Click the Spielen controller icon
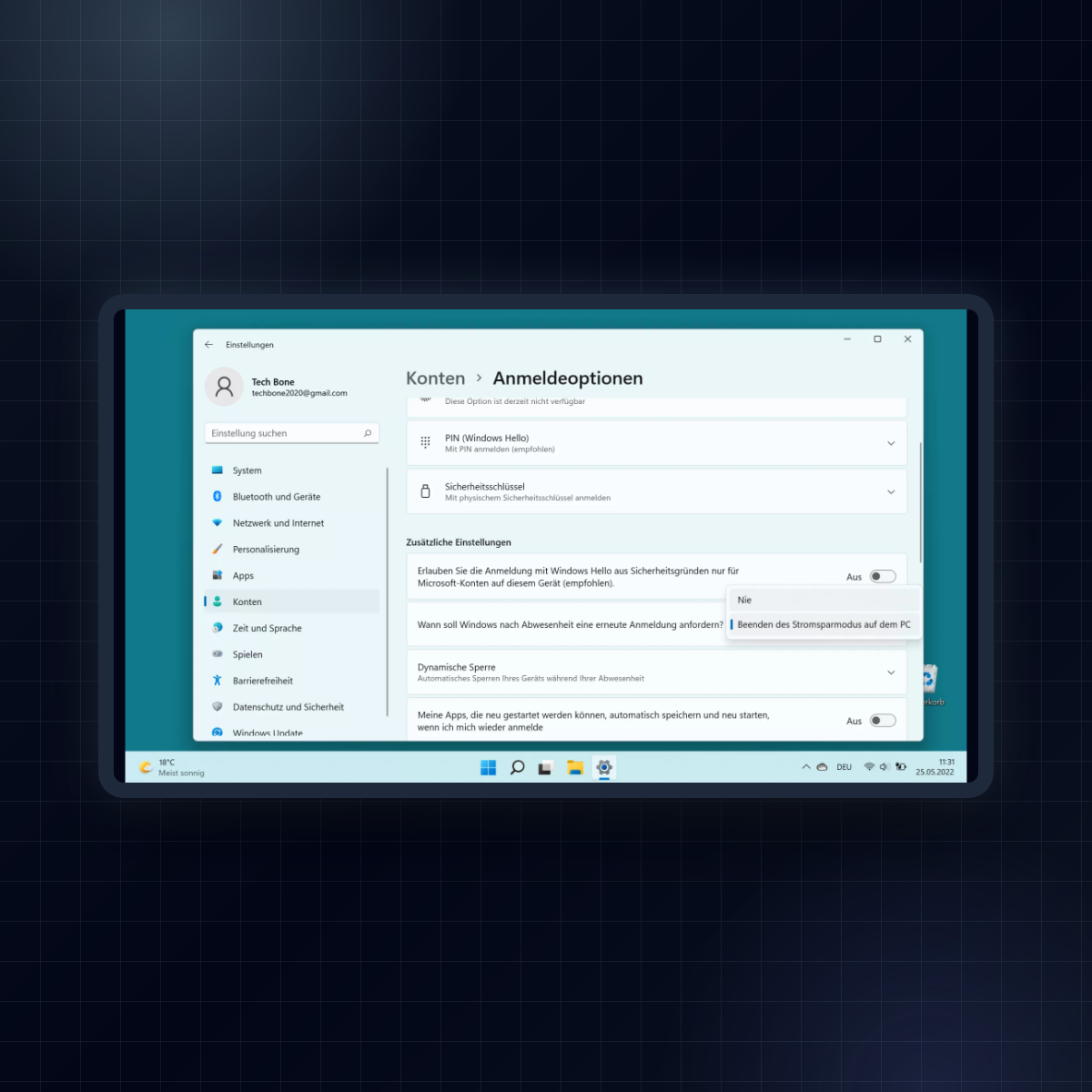 click(x=217, y=654)
